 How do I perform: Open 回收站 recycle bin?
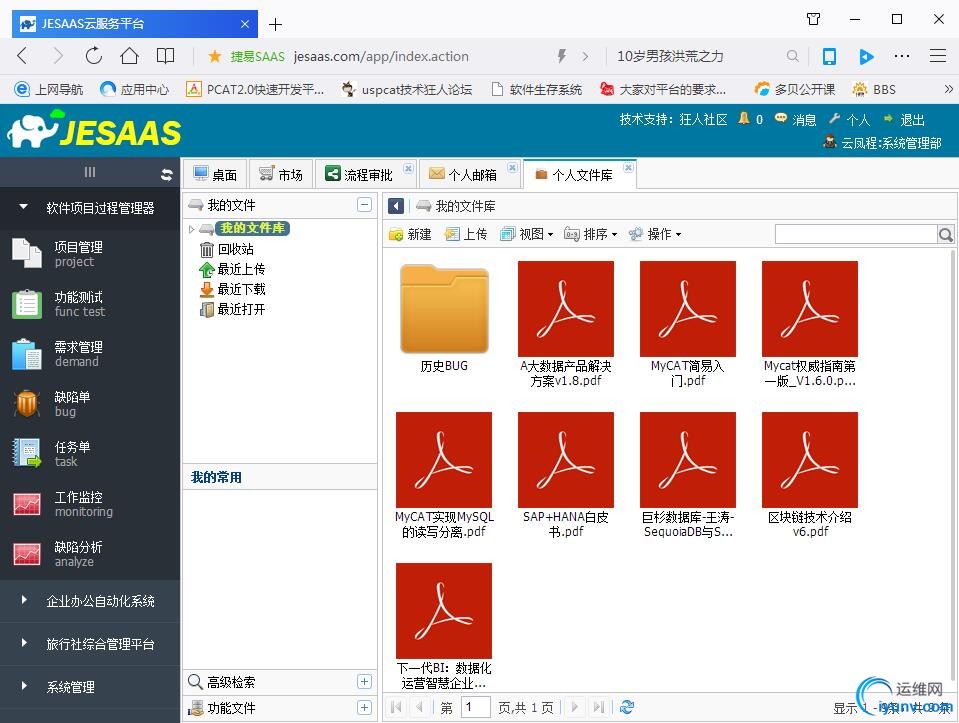pyautogui.click(x=227, y=249)
